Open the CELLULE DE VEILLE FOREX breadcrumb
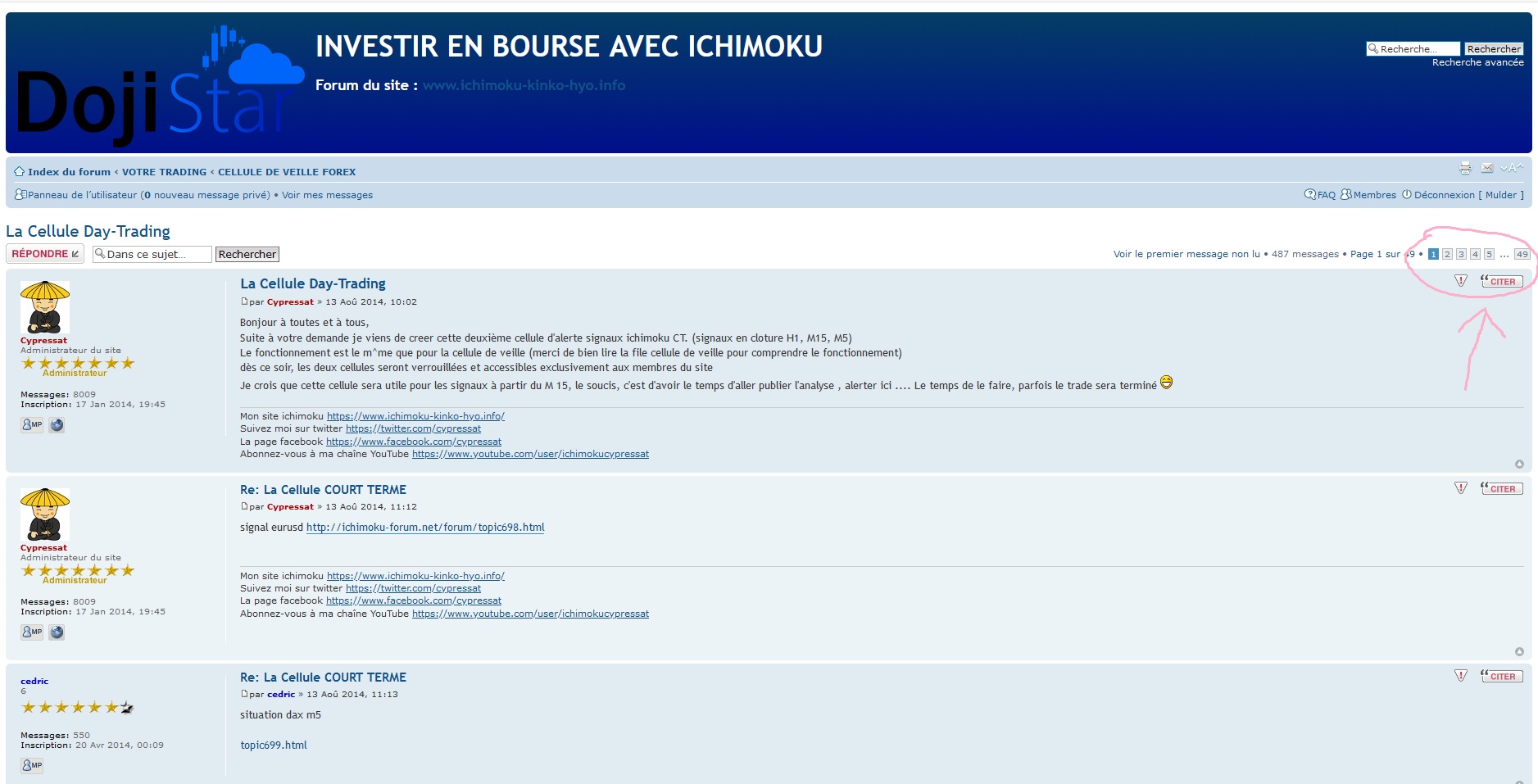 point(287,172)
